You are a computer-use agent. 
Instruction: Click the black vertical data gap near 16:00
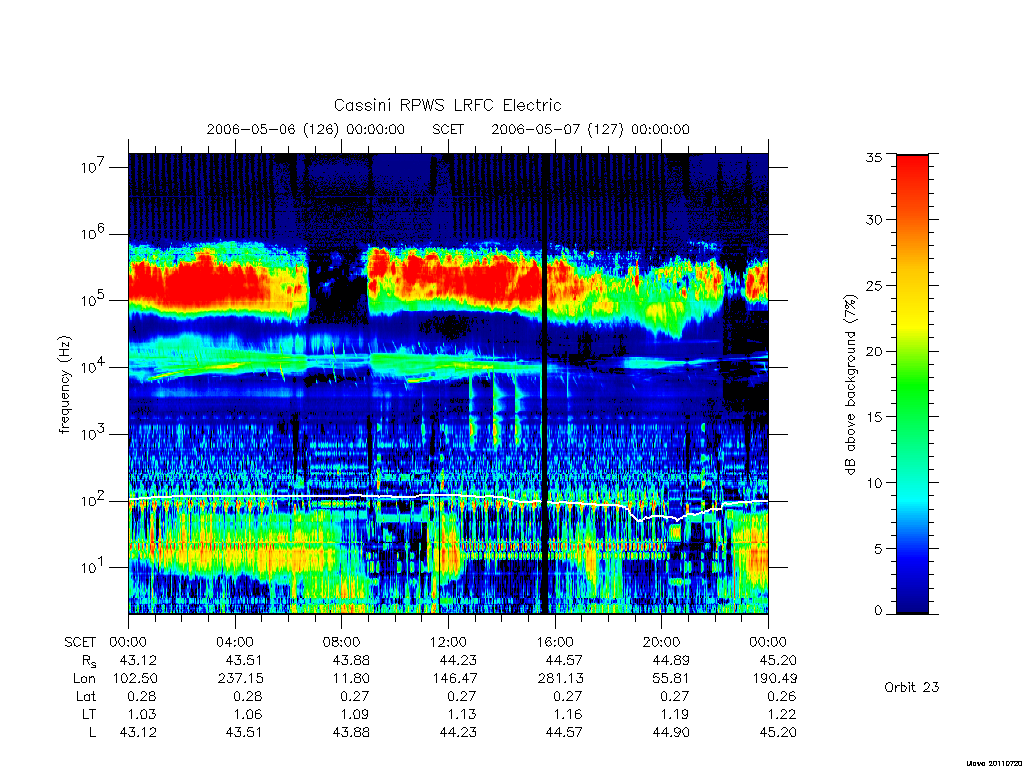click(545, 384)
